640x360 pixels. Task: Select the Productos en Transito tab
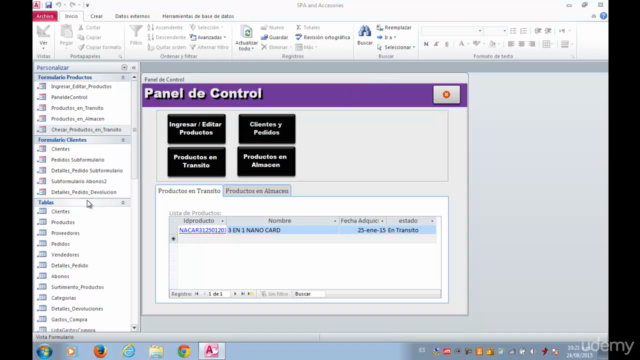tap(189, 191)
